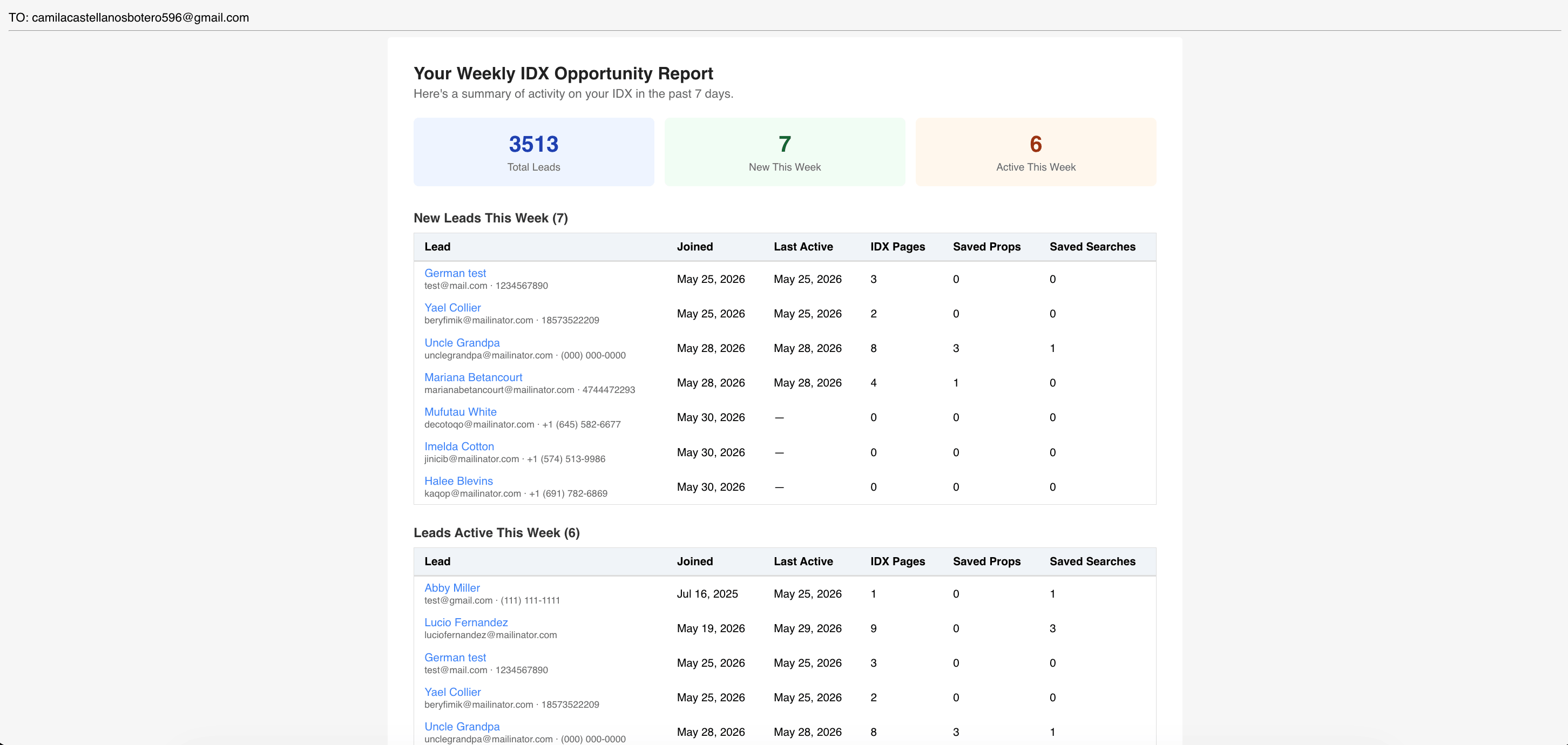Click IDX Pages header in Leads Active table
Image resolution: width=1568 pixels, height=745 pixels.
897,561
